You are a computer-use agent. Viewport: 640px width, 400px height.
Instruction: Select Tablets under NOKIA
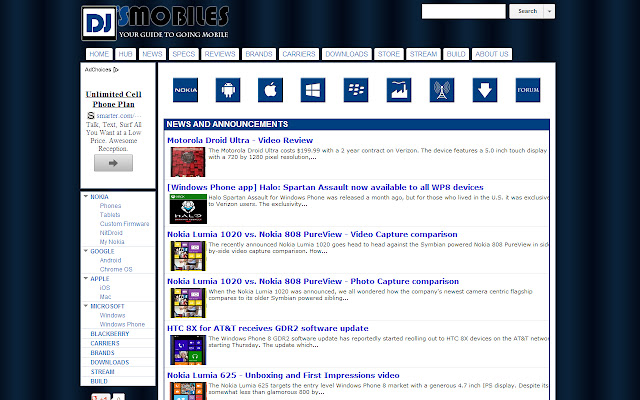coord(110,215)
